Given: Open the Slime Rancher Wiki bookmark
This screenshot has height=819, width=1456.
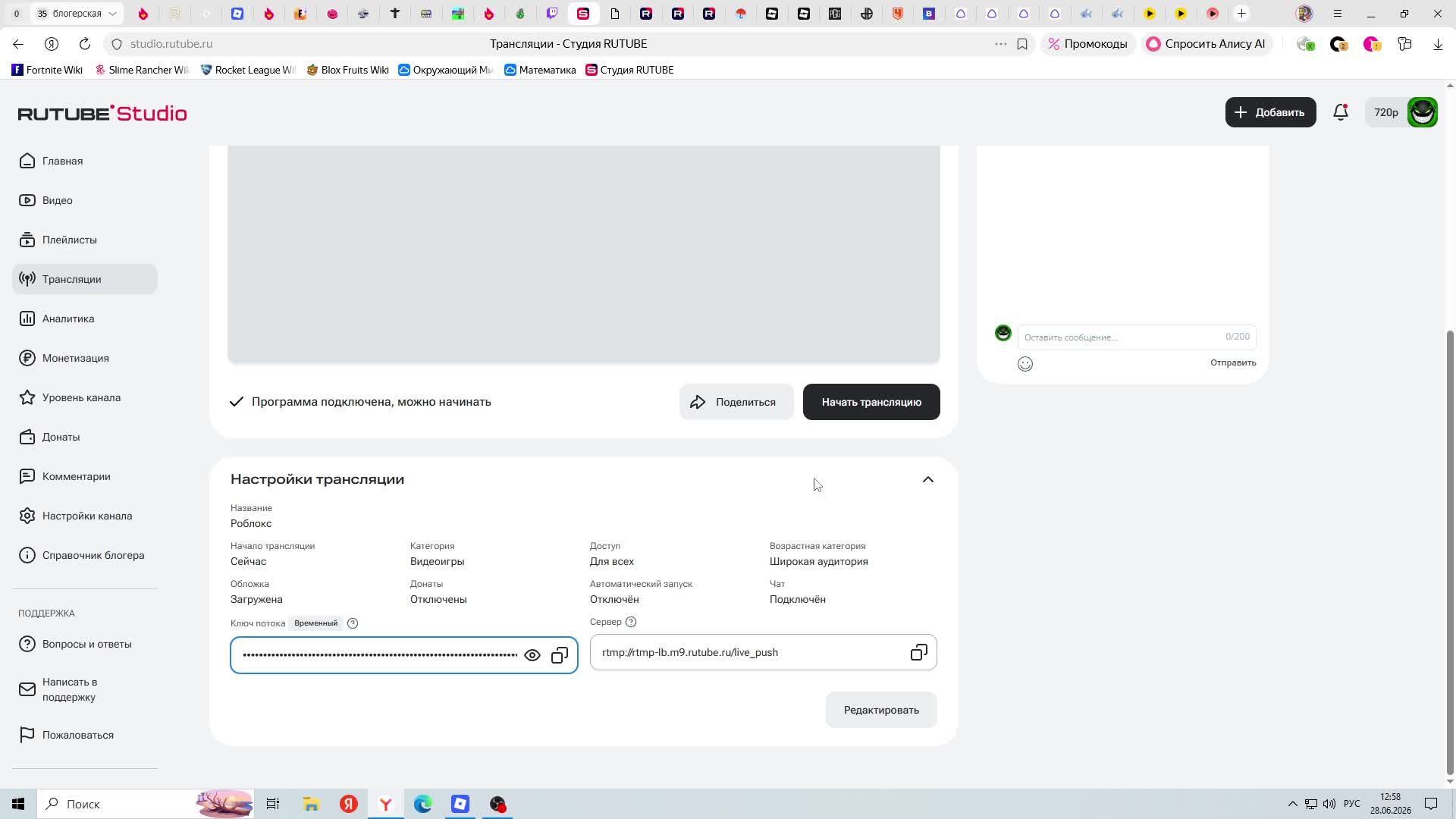Looking at the screenshot, I should pos(142,70).
